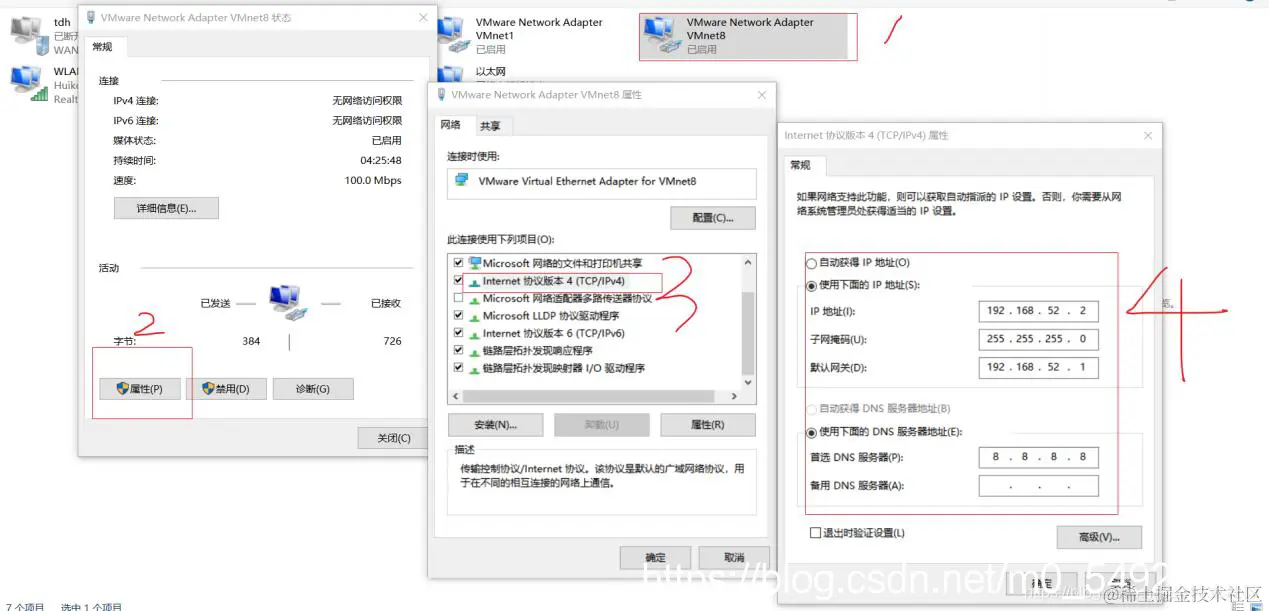Click the 首选 DNS 服务器 input field
The height and width of the screenshot is (611, 1269).
[1038, 457]
